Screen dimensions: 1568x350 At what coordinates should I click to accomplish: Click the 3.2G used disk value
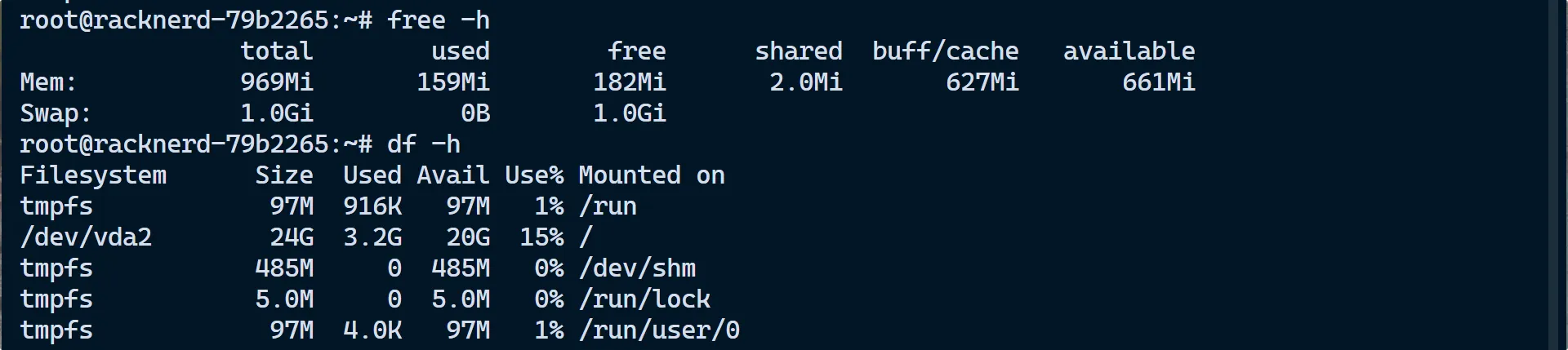(372, 237)
